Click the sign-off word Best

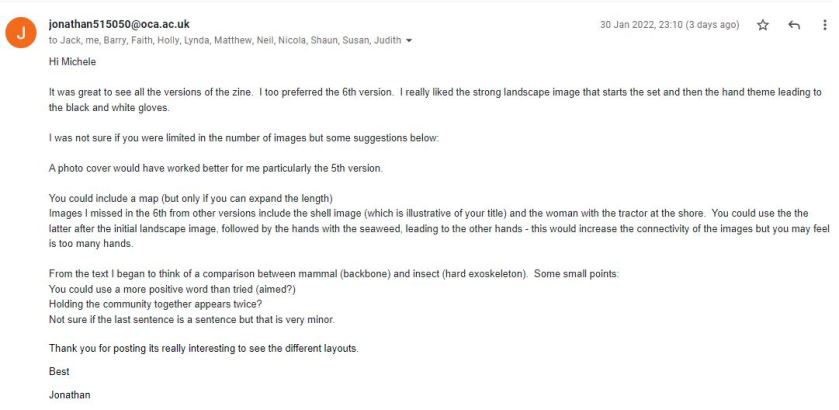(59, 372)
